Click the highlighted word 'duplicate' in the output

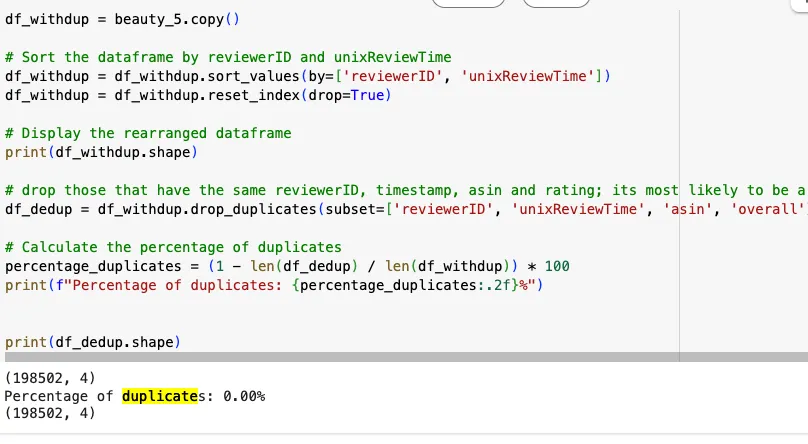[160, 396]
